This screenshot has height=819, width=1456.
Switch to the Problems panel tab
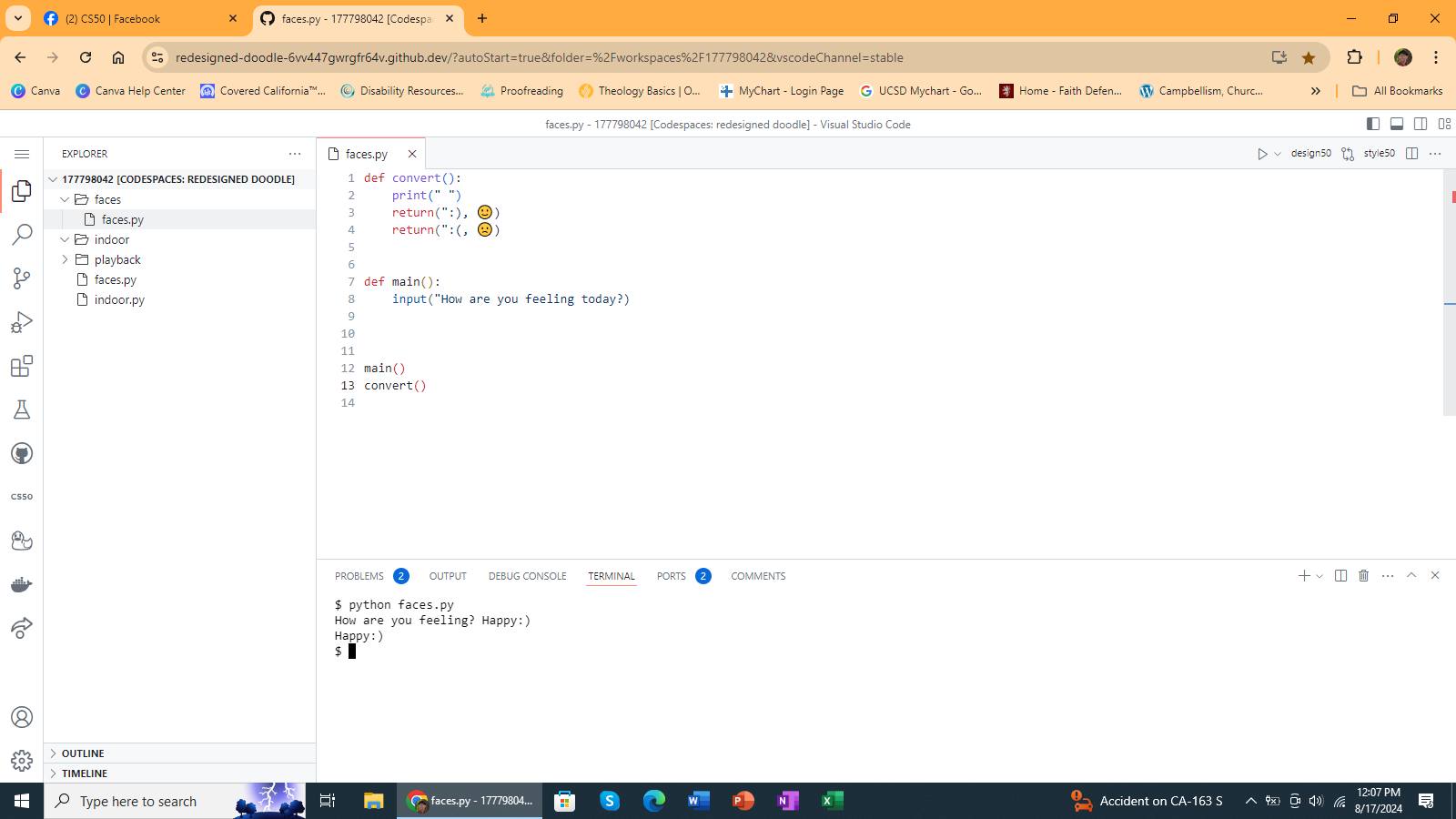pos(359,576)
